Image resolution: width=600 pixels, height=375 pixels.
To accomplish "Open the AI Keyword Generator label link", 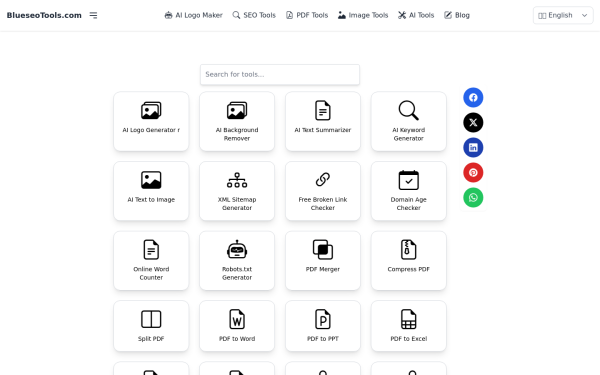I will 409,134.
